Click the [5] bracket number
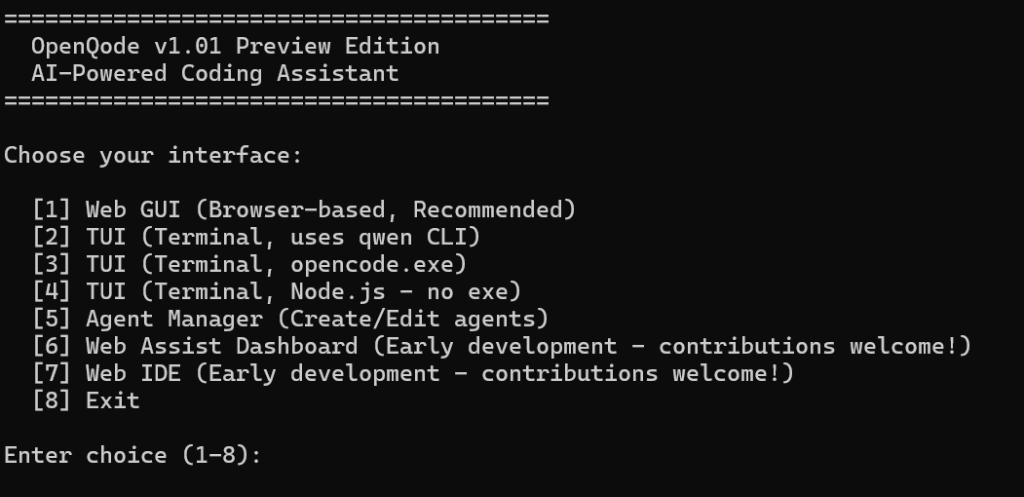Viewport: 1024px width, 497px height. click(51, 319)
